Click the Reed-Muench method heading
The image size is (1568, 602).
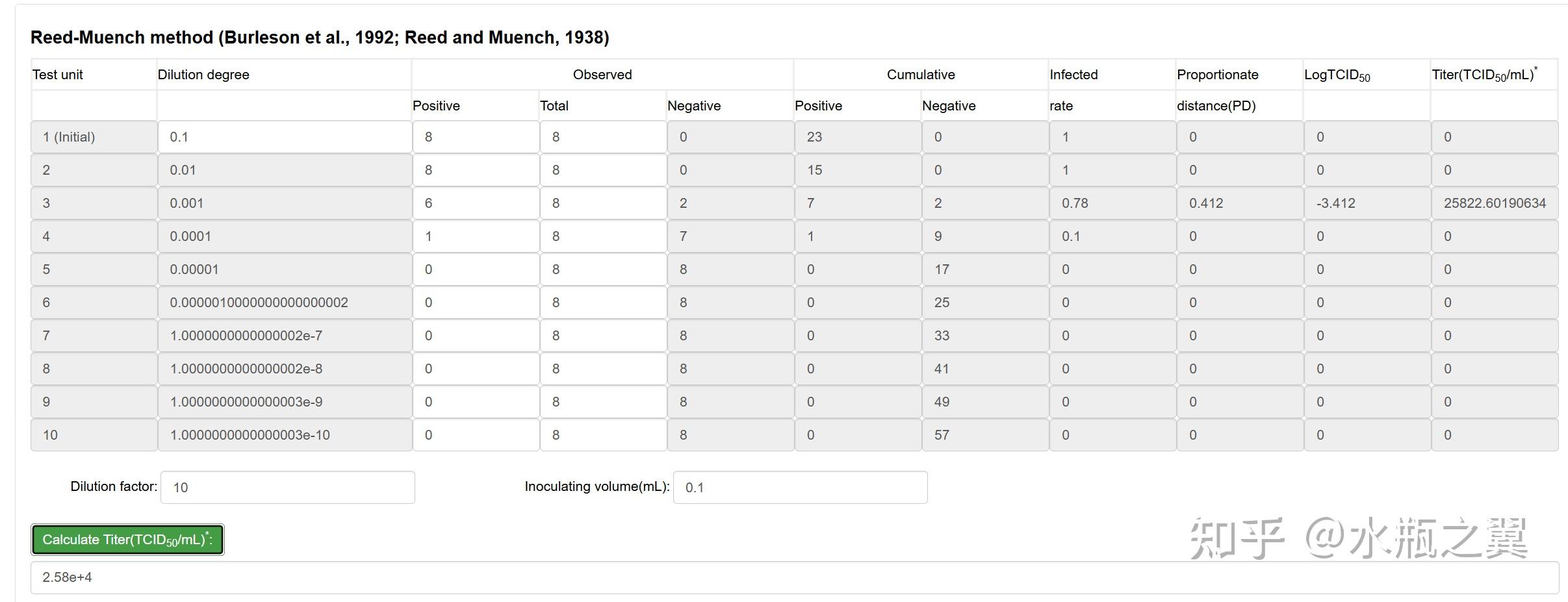click(x=320, y=38)
